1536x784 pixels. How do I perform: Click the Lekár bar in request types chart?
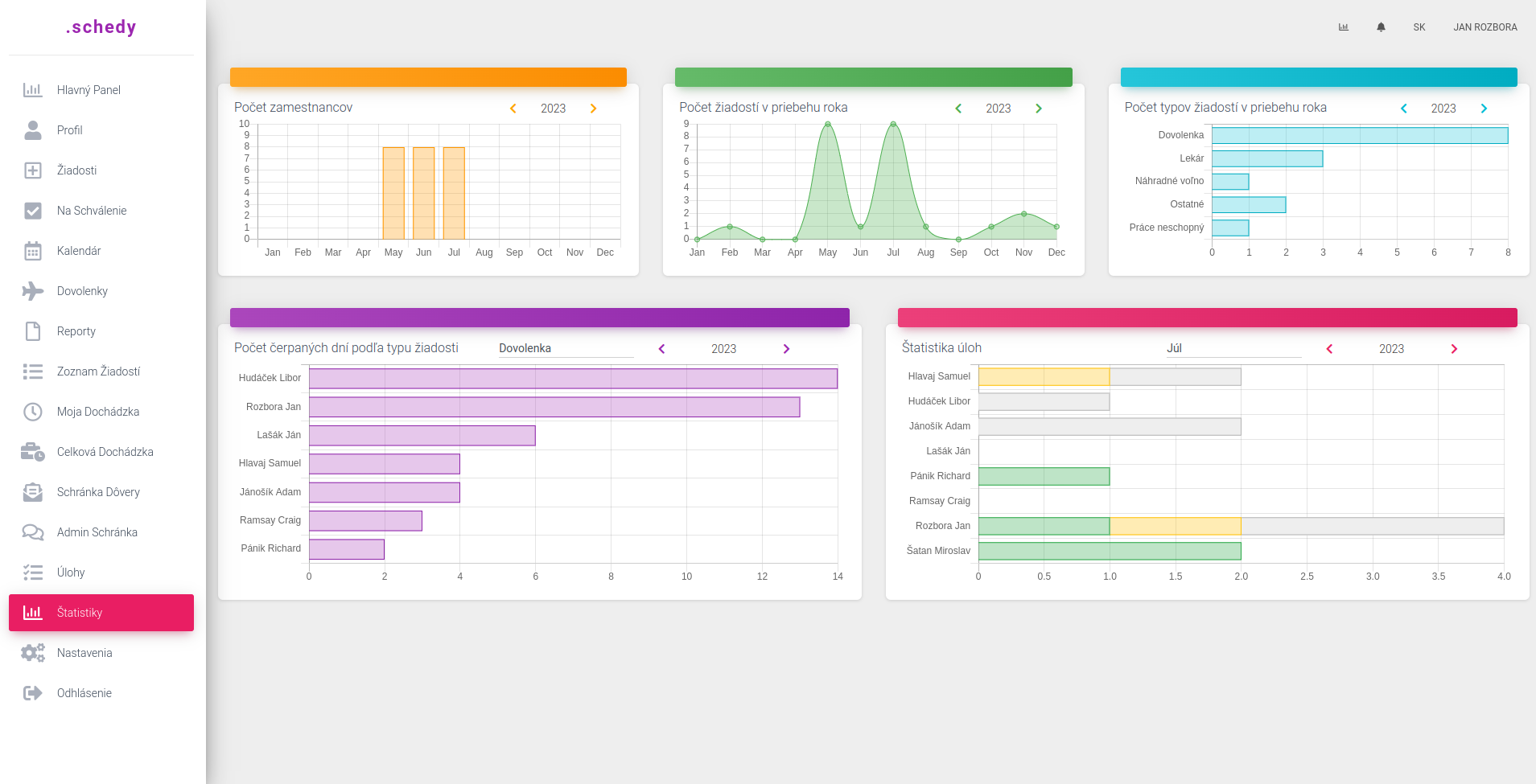pyautogui.click(x=1267, y=158)
